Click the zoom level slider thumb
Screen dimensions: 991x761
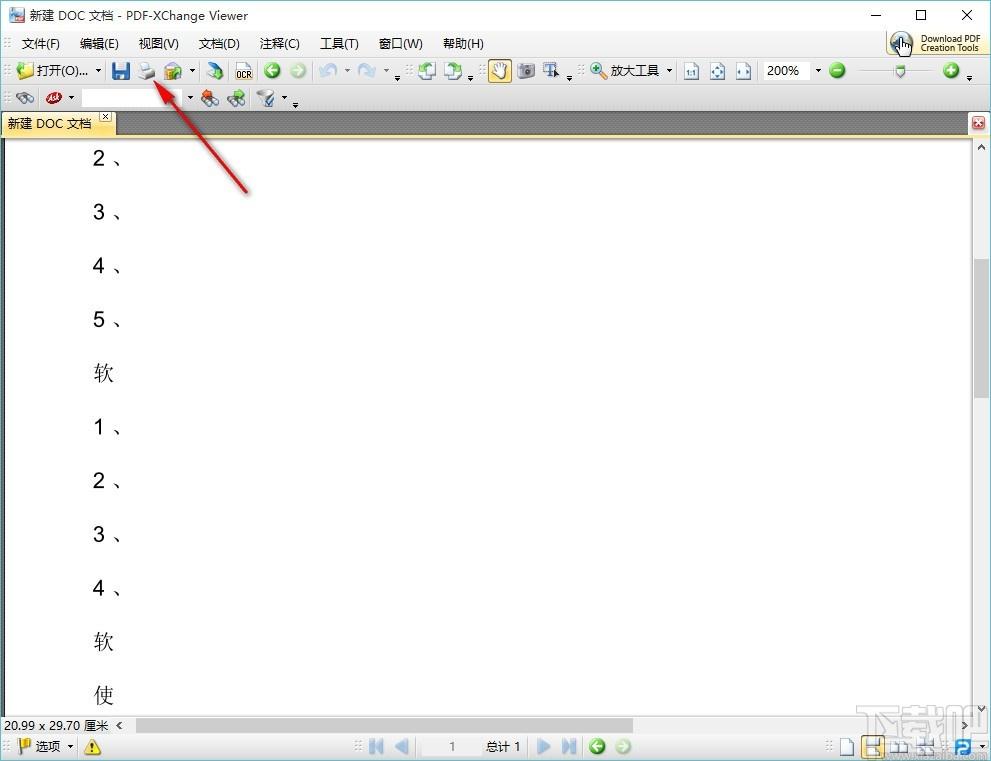point(900,71)
